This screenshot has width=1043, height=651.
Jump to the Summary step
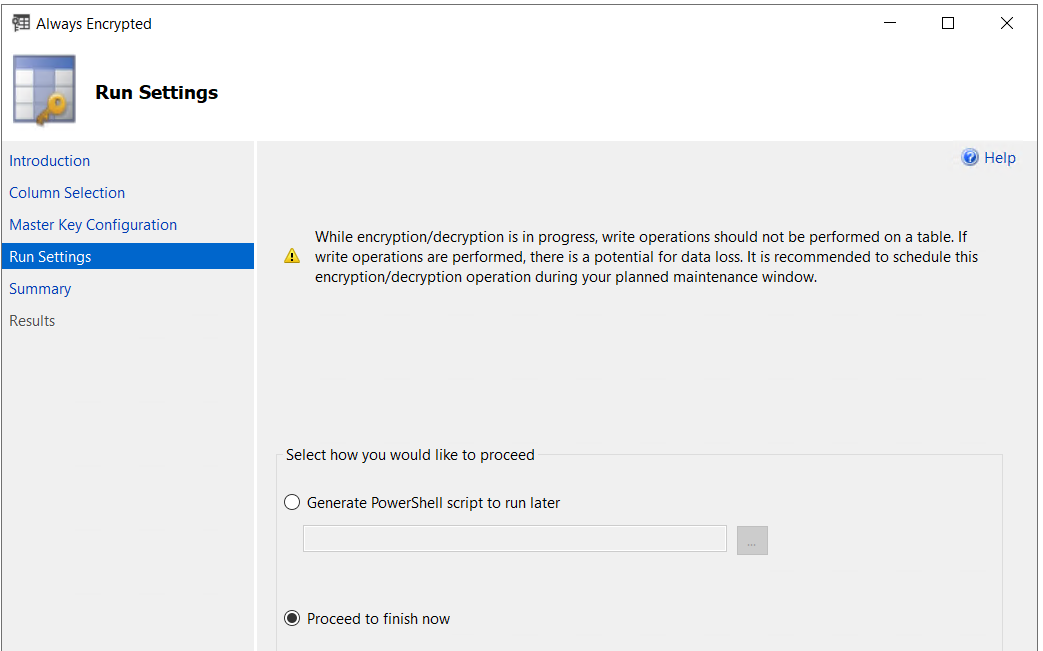pos(40,289)
